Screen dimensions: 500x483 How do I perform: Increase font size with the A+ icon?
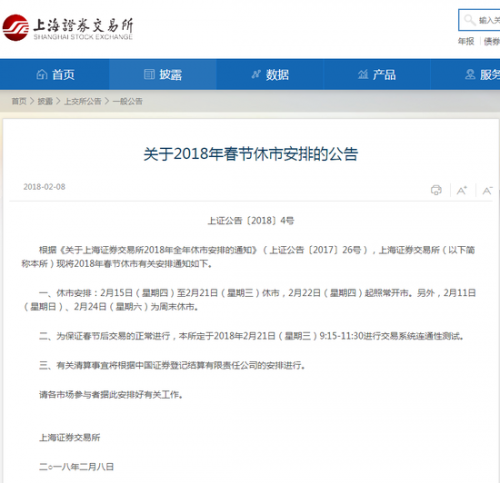(462, 190)
